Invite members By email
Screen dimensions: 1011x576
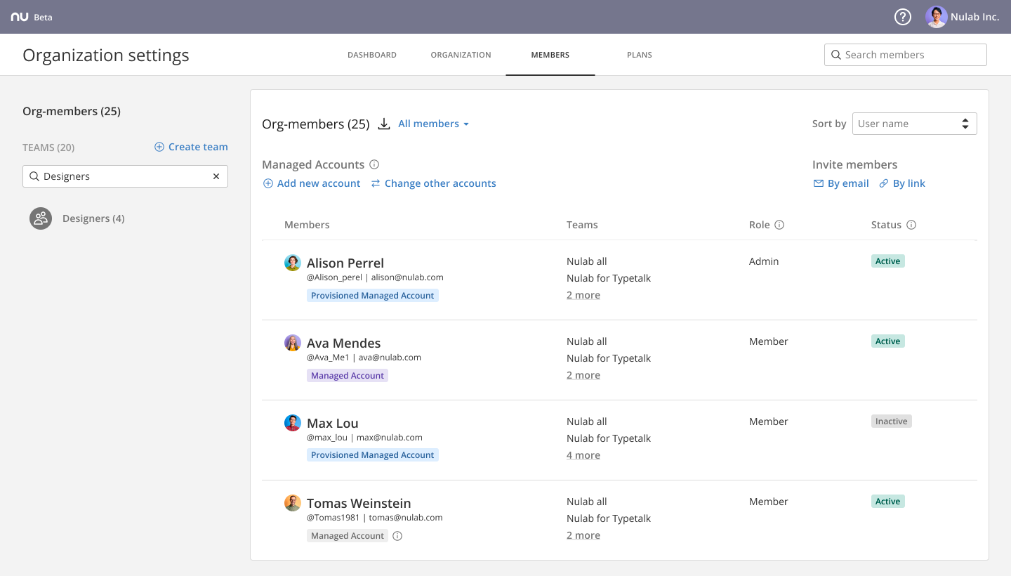(x=841, y=184)
